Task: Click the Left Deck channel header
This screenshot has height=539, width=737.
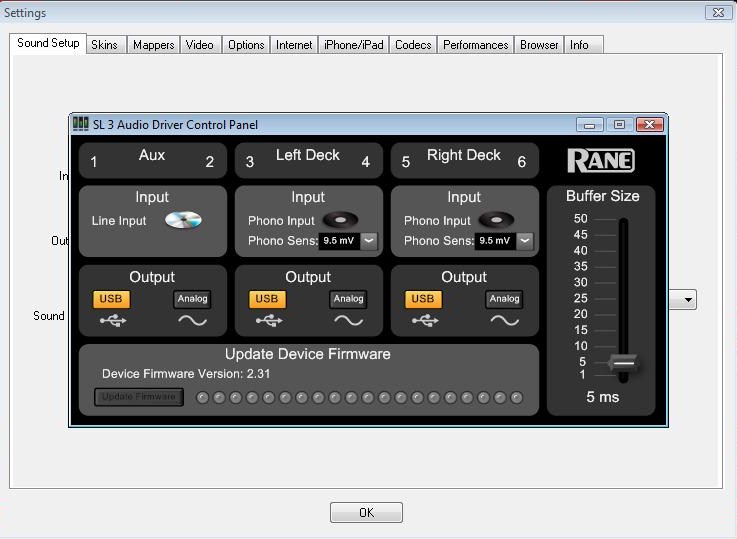Action: tap(308, 161)
